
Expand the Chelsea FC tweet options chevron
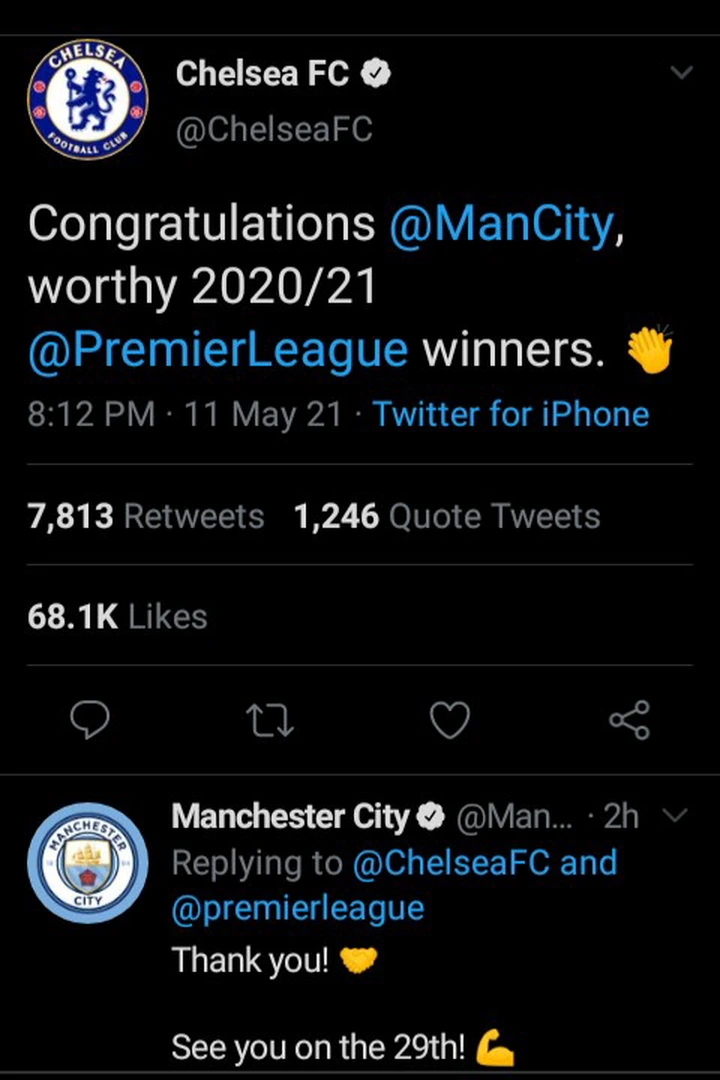(x=681, y=72)
